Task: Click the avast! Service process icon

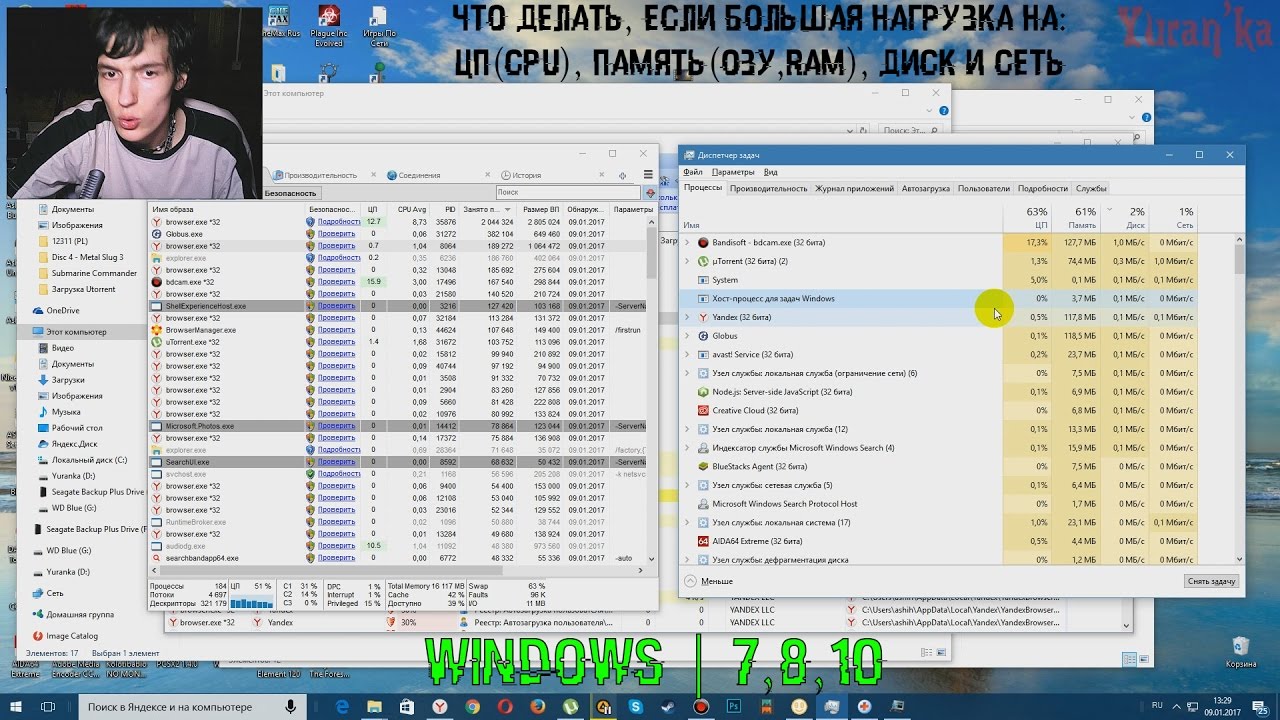Action: pyautogui.click(x=703, y=355)
